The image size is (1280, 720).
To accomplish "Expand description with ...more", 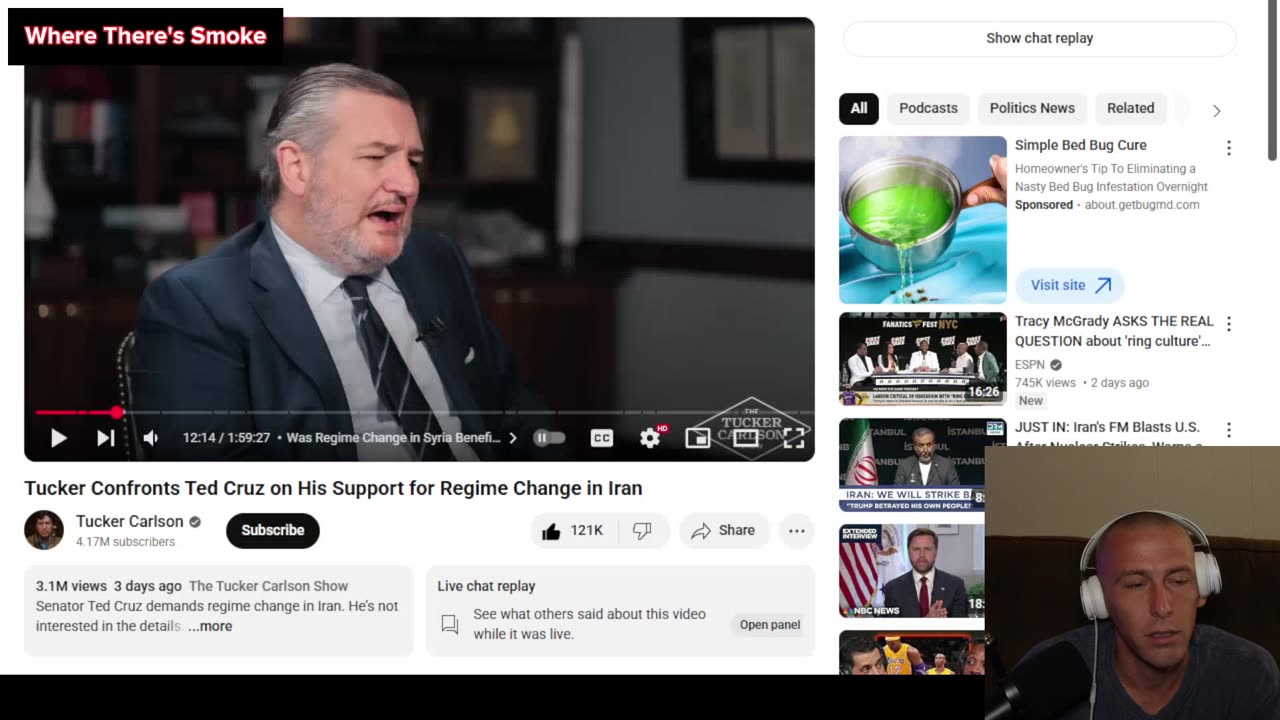I will pyautogui.click(x=210, y=626).
